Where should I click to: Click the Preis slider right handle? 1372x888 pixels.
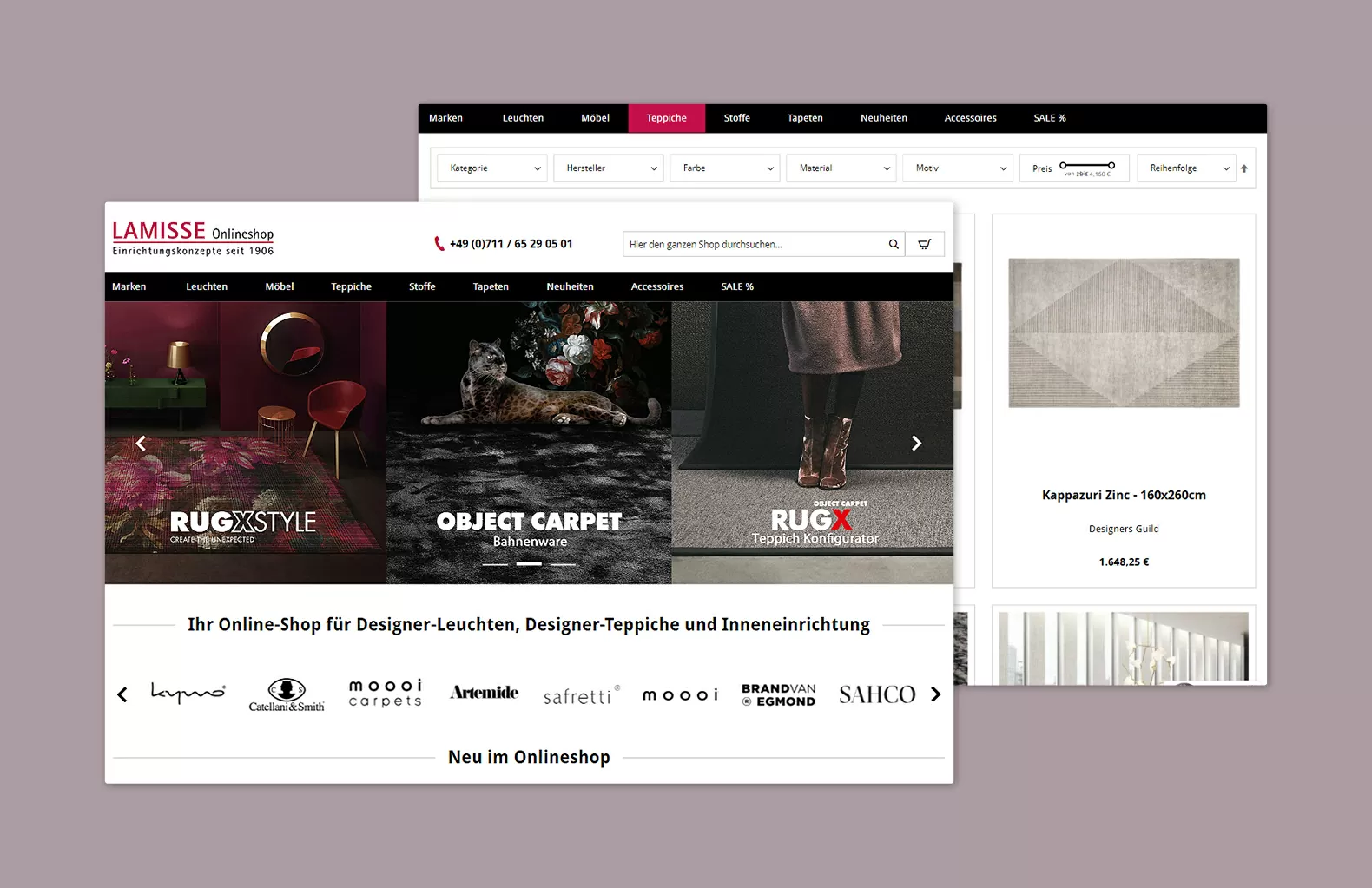(x=1111, y=165)
